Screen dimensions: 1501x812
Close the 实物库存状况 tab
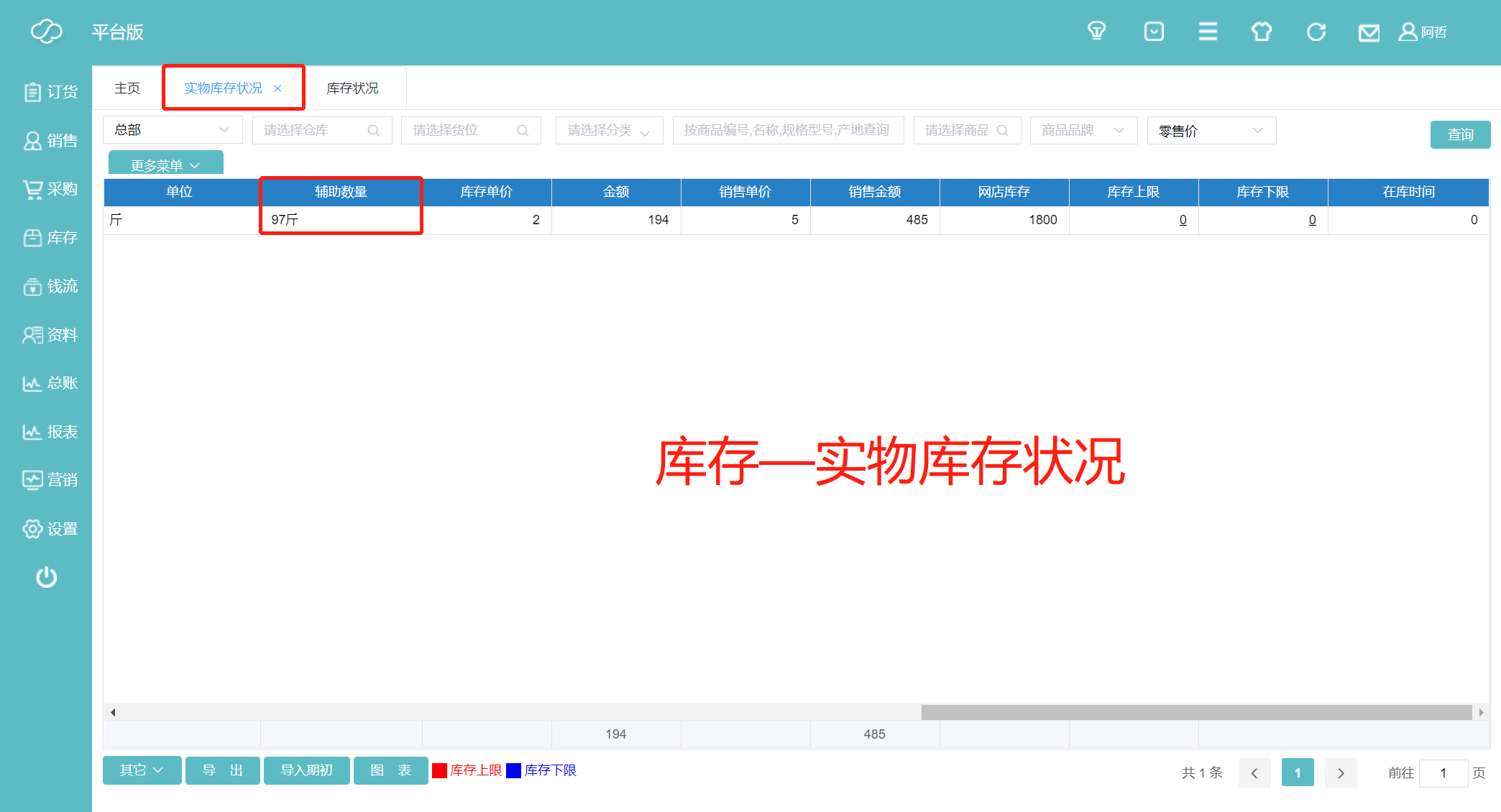(277, 88)
